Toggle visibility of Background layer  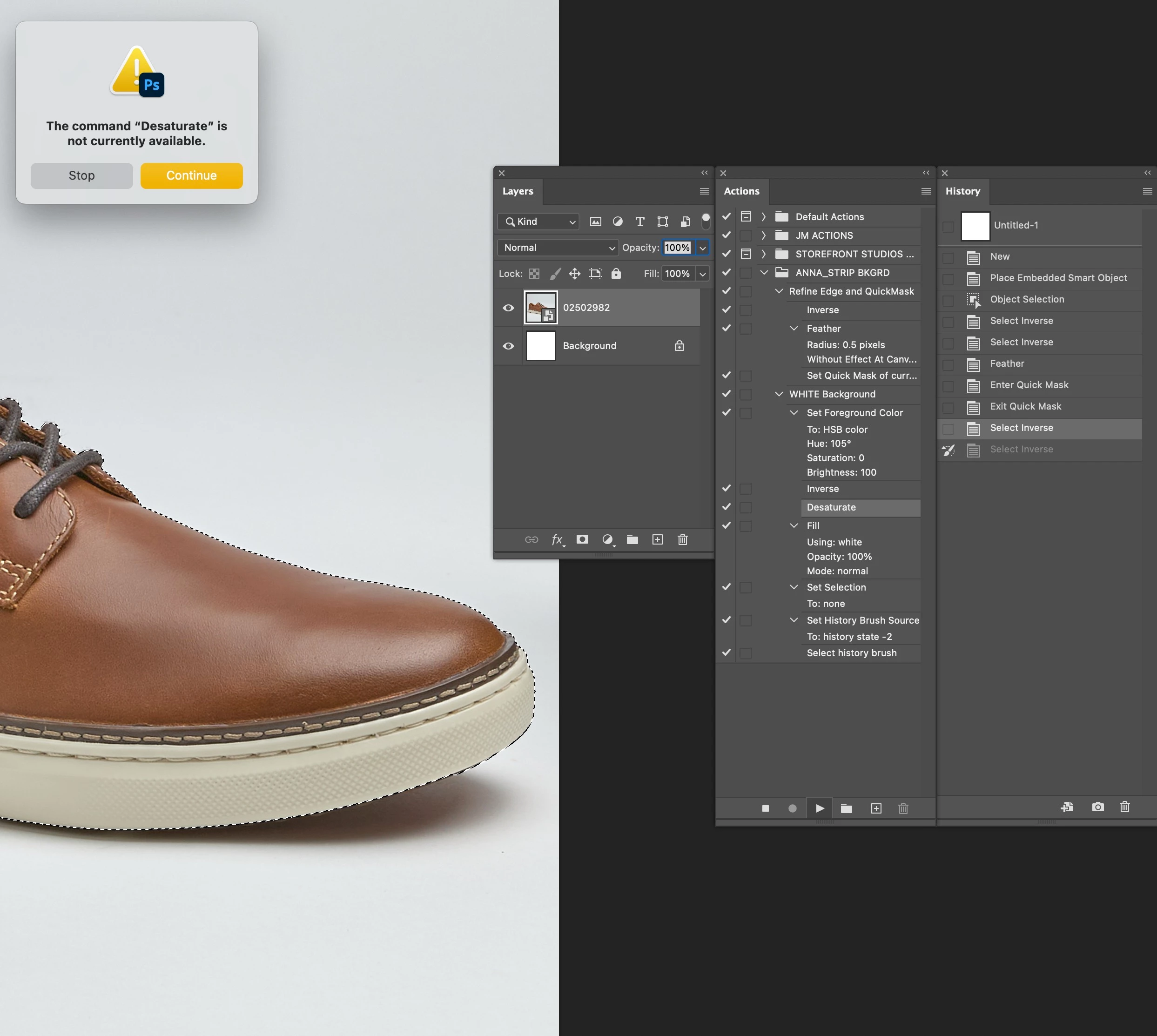point(508,346)
